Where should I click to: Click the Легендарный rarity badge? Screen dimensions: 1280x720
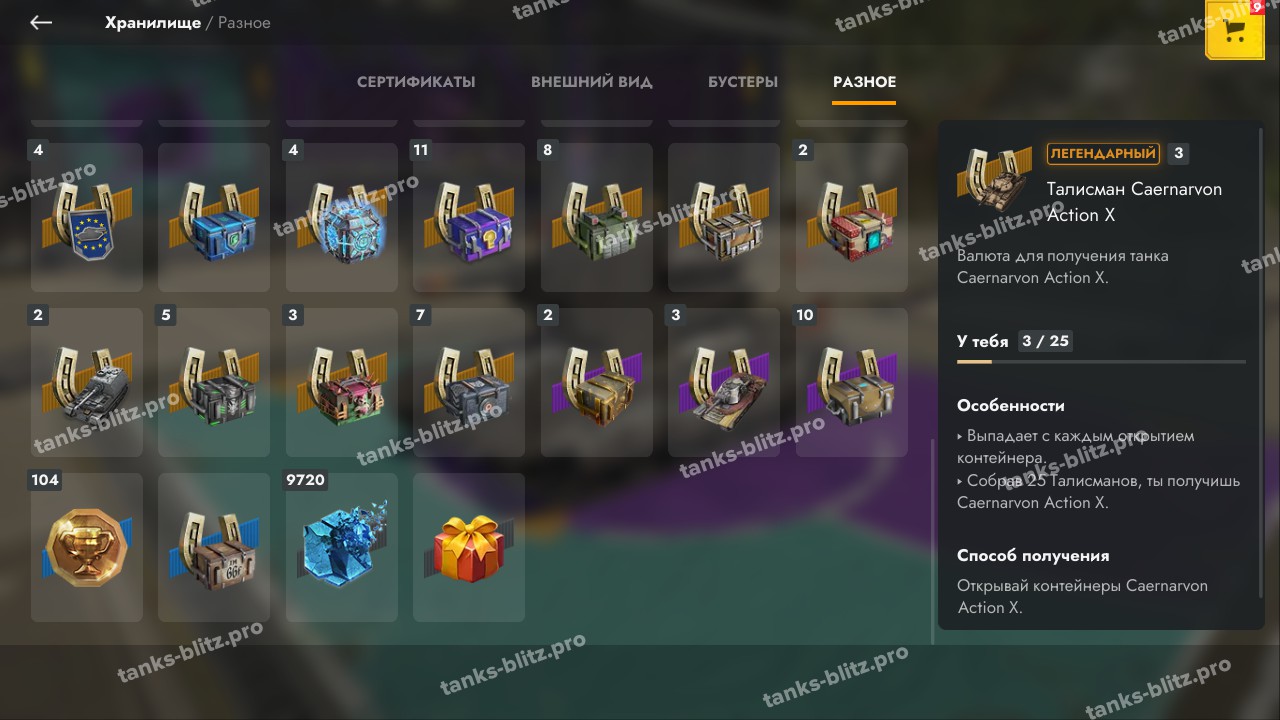(1103, 153)
